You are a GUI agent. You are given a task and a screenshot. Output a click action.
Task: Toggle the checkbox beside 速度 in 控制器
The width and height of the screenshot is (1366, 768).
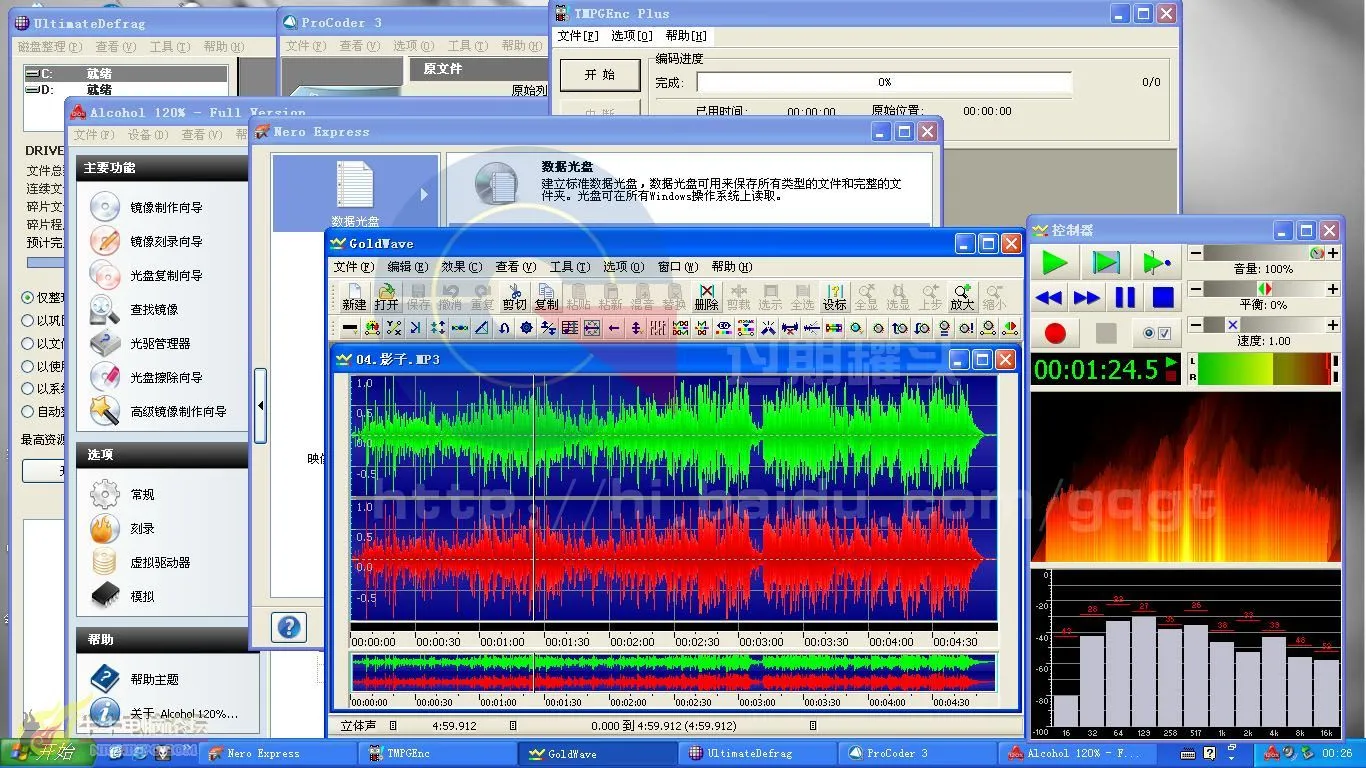pos(1166,333)
